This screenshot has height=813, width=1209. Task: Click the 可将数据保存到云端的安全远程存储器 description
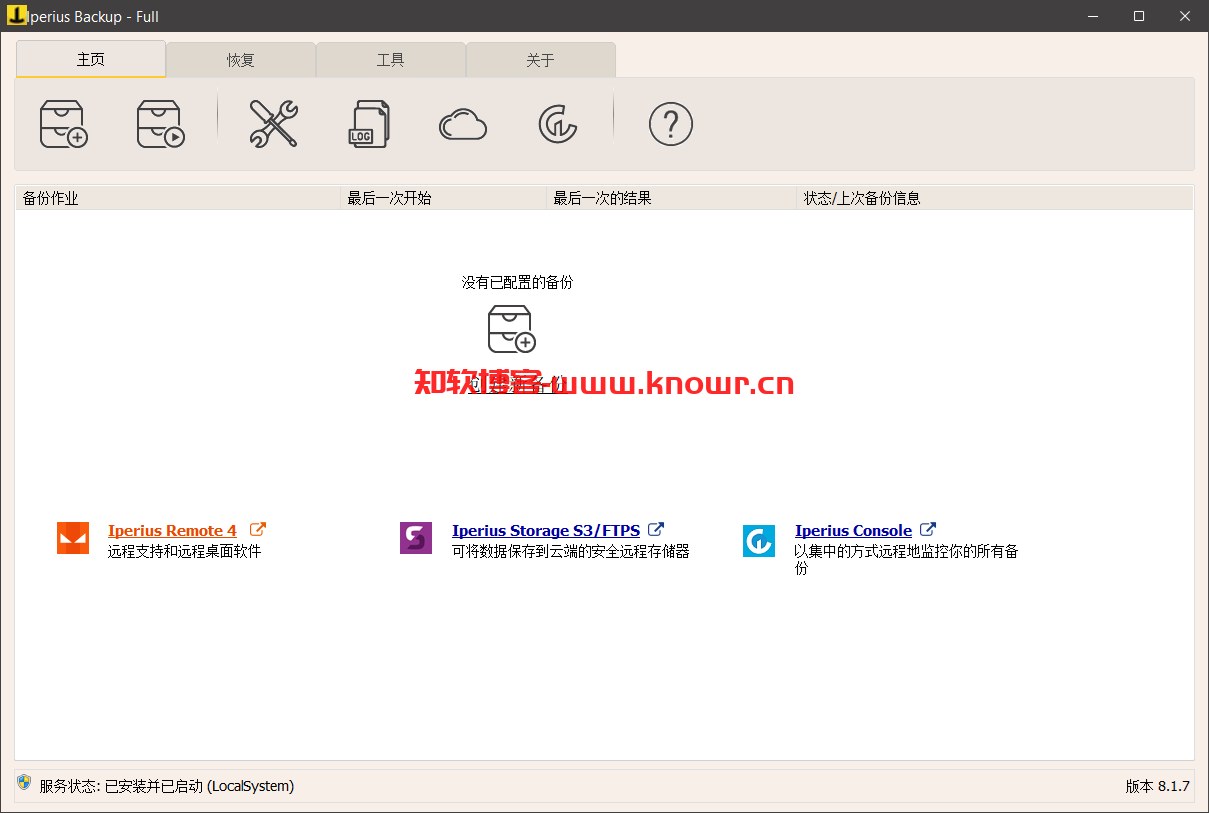571,550
